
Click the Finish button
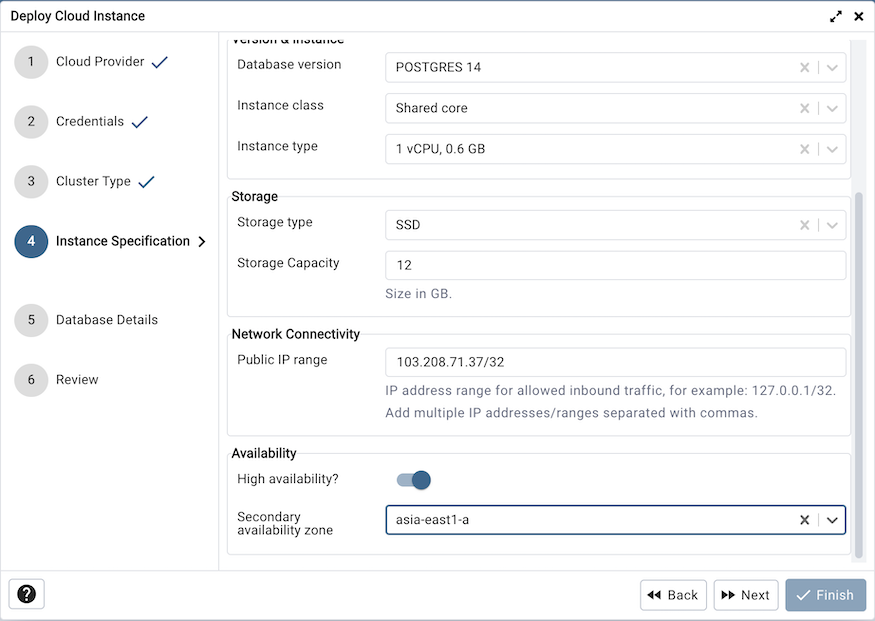[825, 594]
